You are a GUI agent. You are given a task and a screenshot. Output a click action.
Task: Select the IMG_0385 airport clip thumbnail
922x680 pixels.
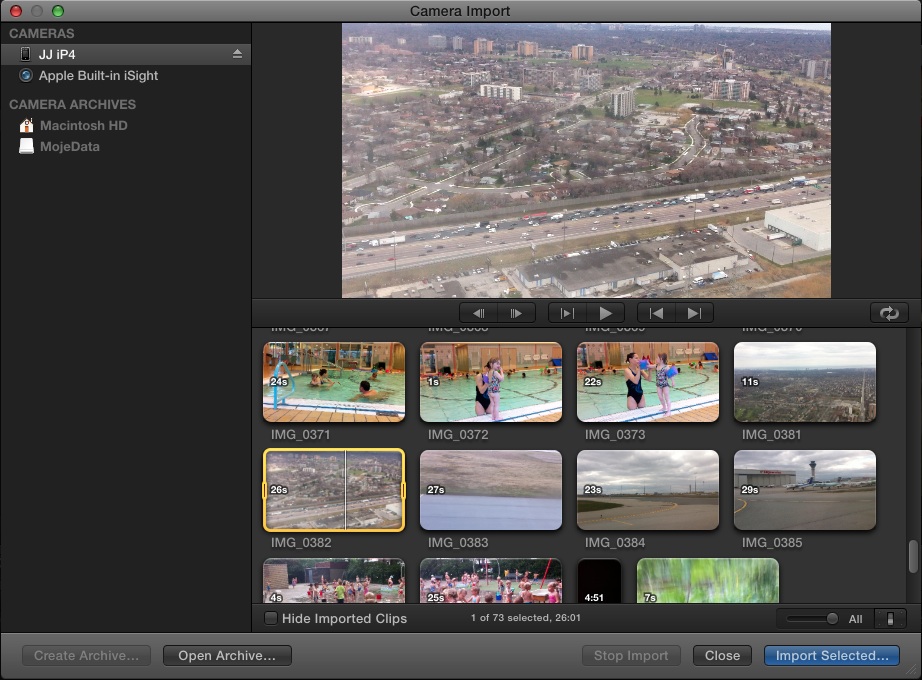pyautogui.click(x=805, y=490)
